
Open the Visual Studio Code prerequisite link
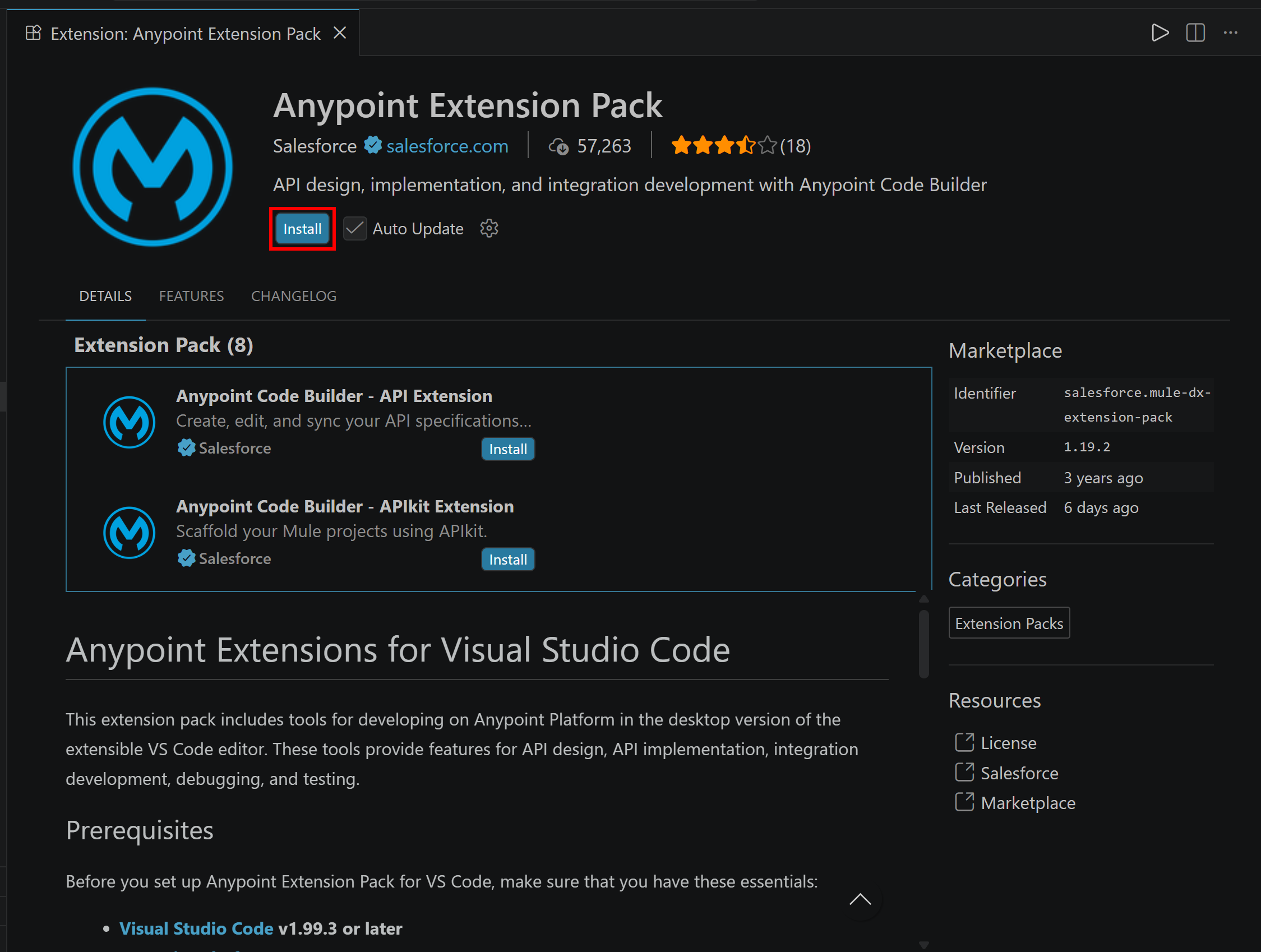[196, 928]
